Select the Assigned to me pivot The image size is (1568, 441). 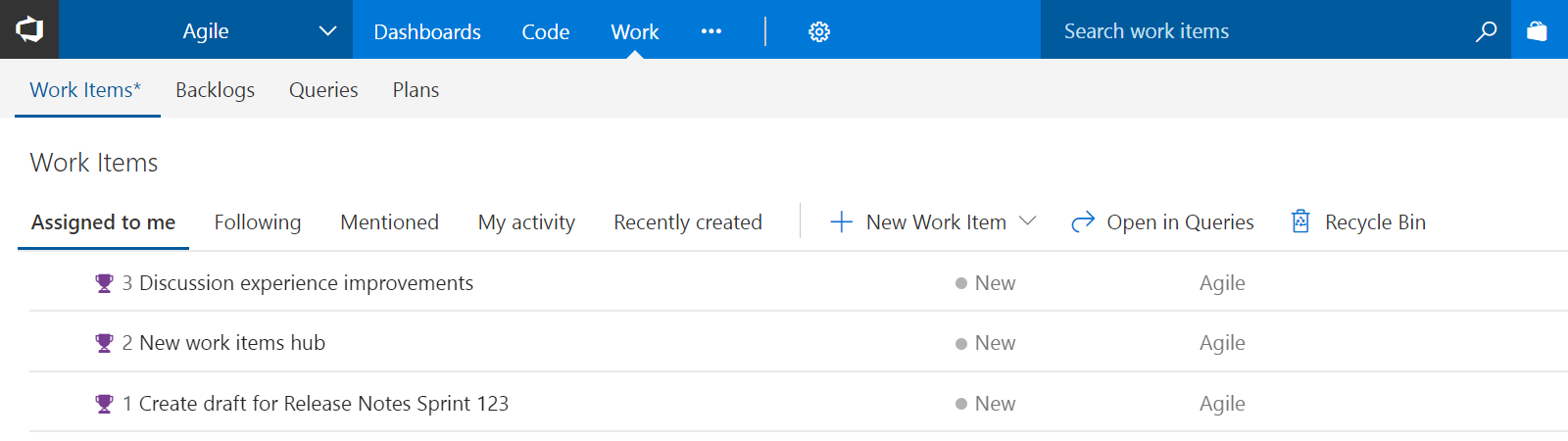103,222
